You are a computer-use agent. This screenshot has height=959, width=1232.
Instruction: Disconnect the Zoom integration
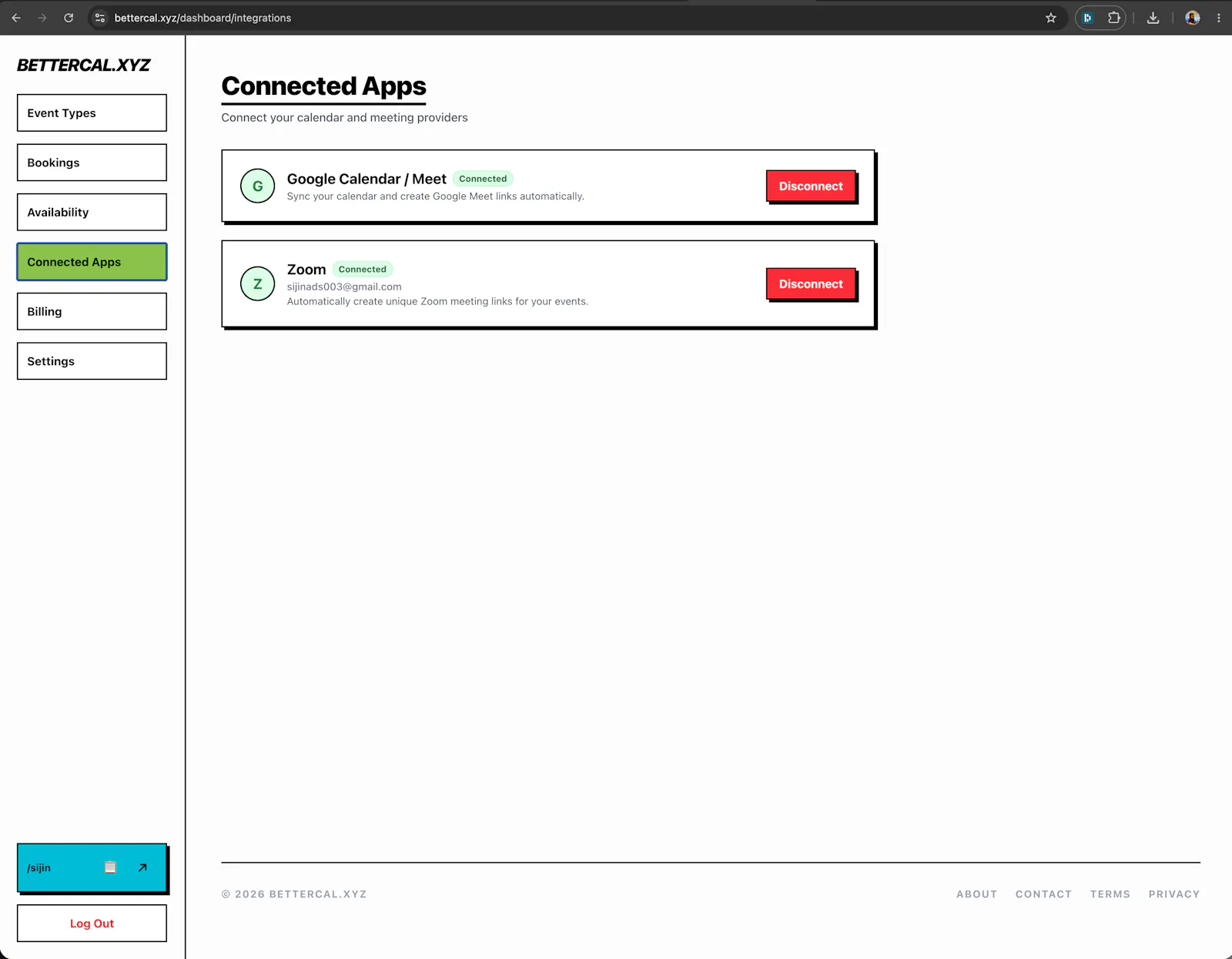click(x=811, y=284)
